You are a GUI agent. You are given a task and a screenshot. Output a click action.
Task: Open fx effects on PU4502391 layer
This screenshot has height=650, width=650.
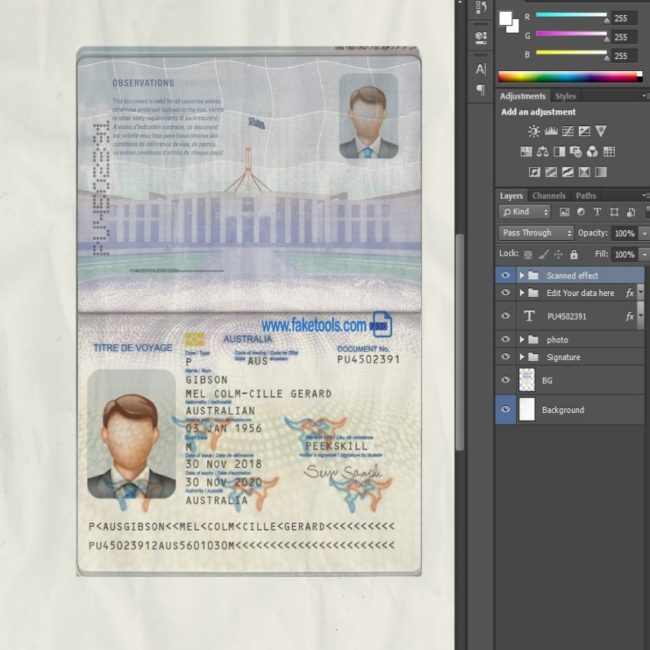[630, 317]
